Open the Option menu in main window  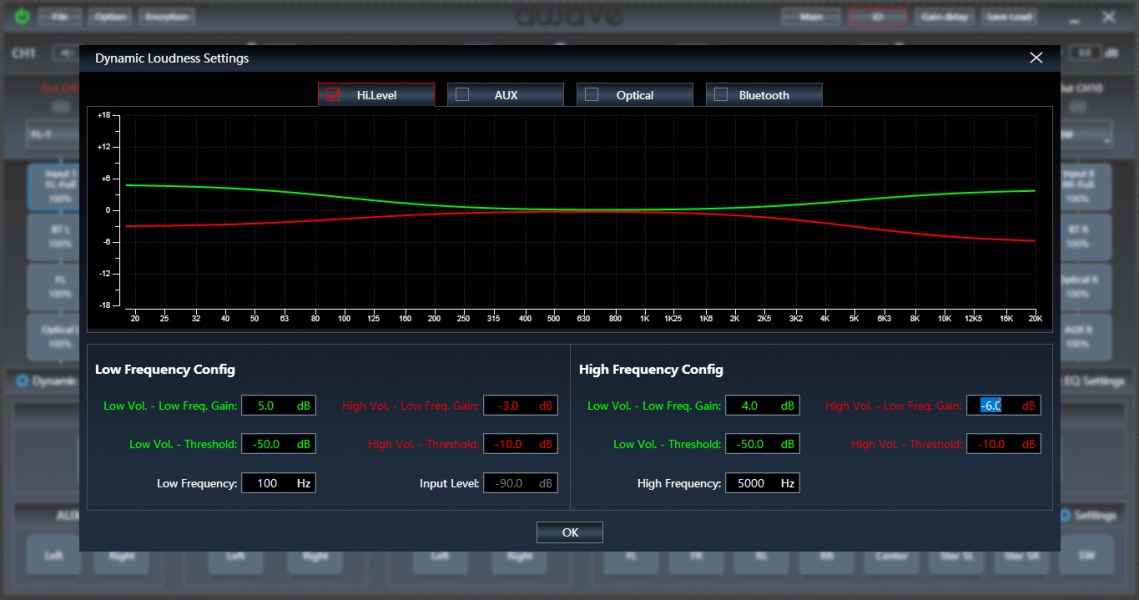(110, 17)
